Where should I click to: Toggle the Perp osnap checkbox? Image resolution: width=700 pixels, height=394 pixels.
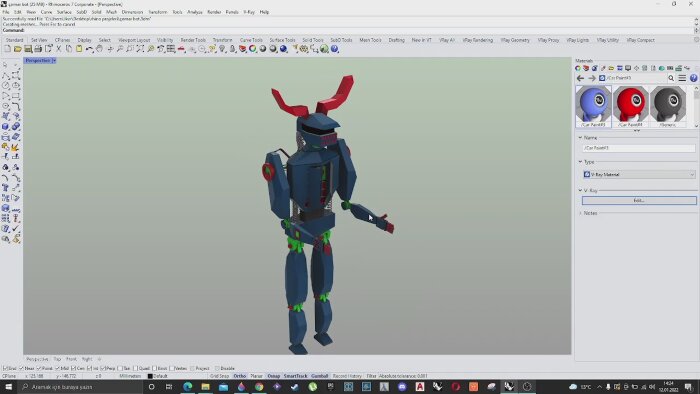[x=102, y=368]
